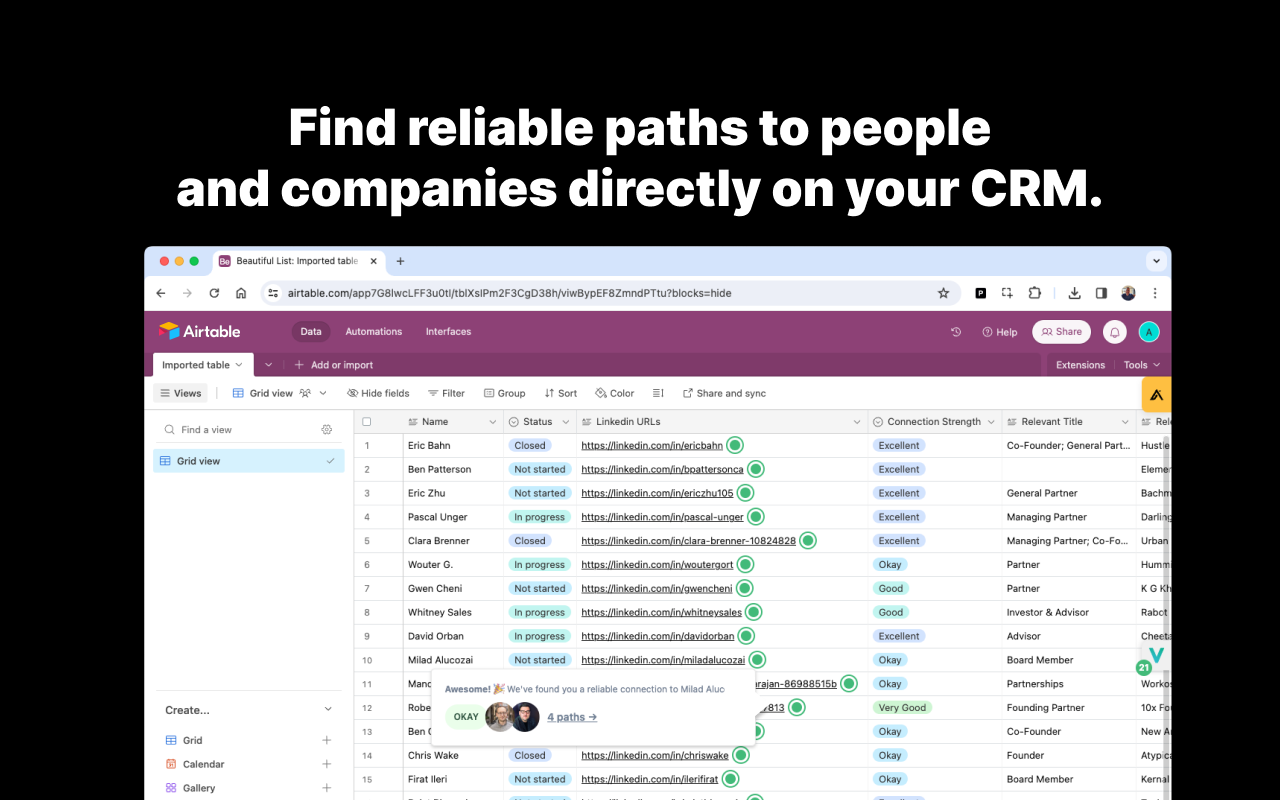Viewport: 1280px width, 800px height.
Task: Switch to the Data tab
Action: 311,332
